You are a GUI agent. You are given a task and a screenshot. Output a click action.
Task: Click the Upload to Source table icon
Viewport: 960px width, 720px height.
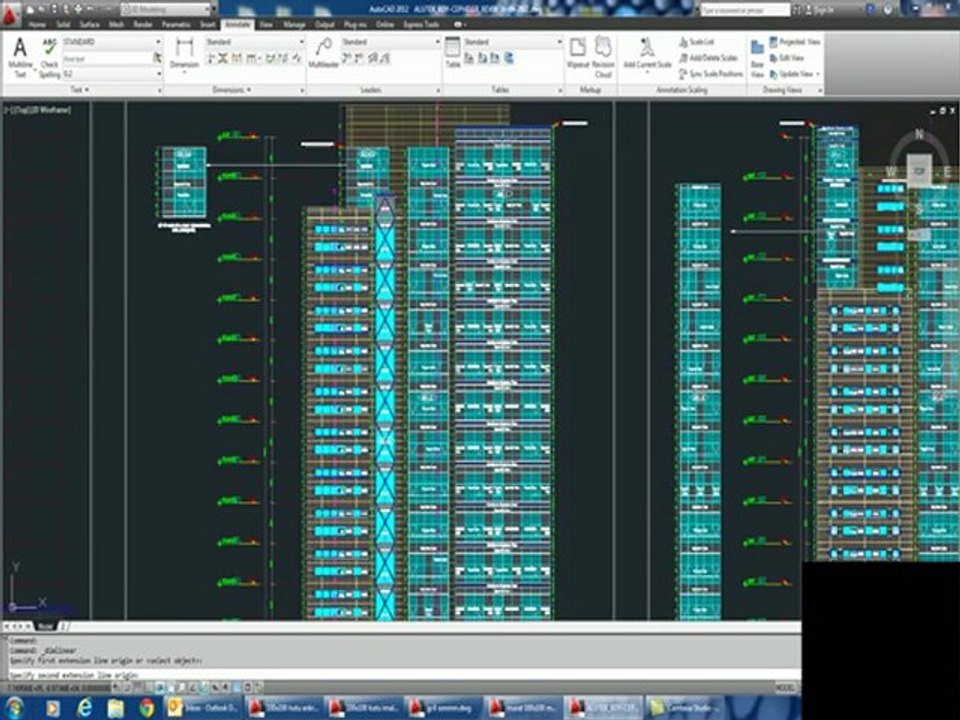[495, 58]
